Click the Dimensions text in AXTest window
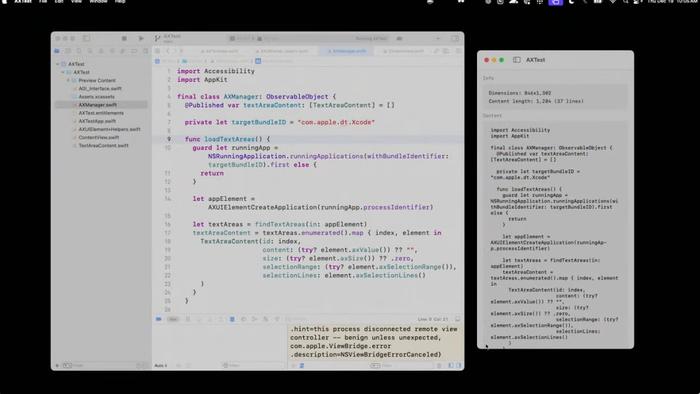700x394 pixels. click(x=520, y=93)
